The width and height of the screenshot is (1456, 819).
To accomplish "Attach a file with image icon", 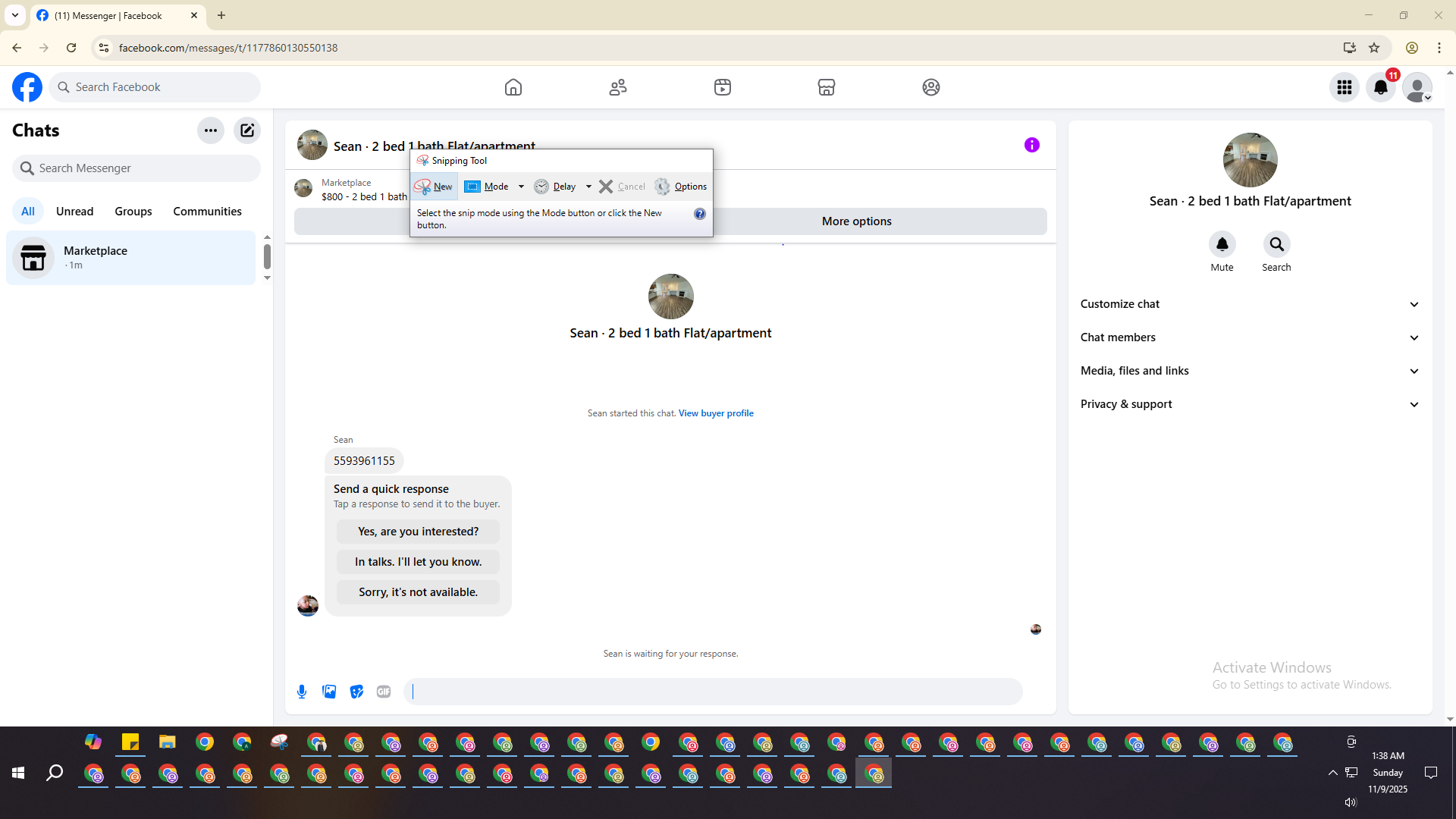I will tap(329, 692).
